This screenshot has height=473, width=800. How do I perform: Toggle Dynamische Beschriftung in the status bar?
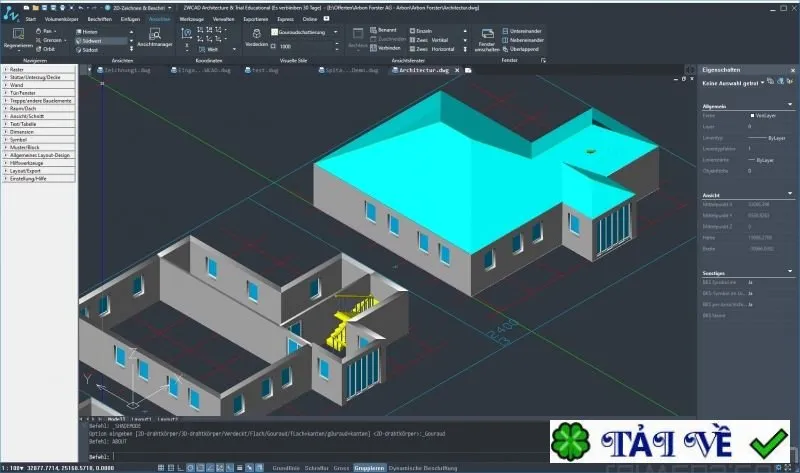[423, 468]
